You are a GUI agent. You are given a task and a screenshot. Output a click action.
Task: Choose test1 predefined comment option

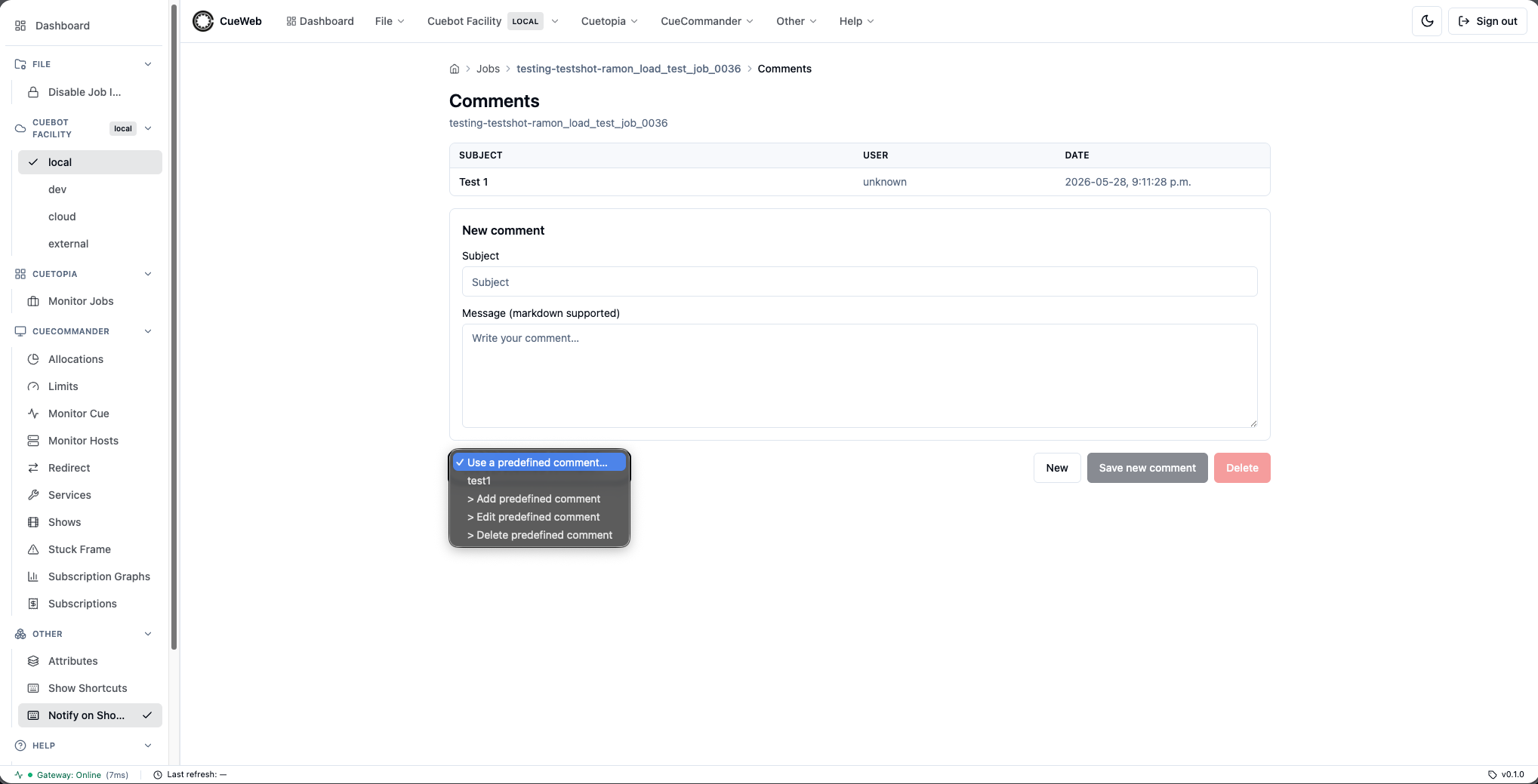(539, 481)
